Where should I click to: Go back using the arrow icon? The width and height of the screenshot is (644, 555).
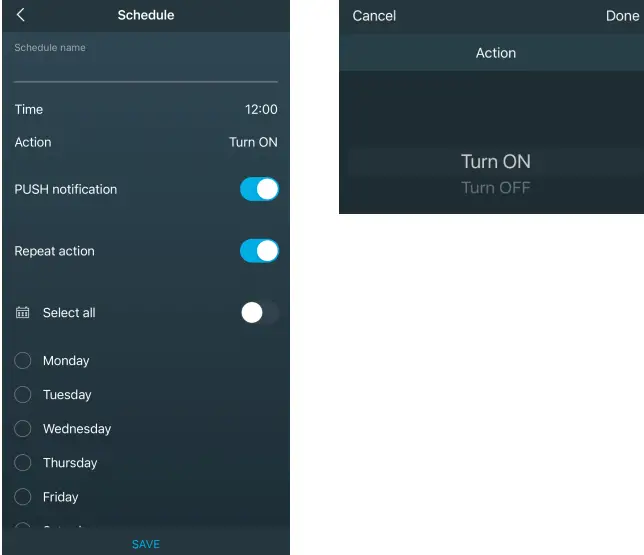coord(21,15)
